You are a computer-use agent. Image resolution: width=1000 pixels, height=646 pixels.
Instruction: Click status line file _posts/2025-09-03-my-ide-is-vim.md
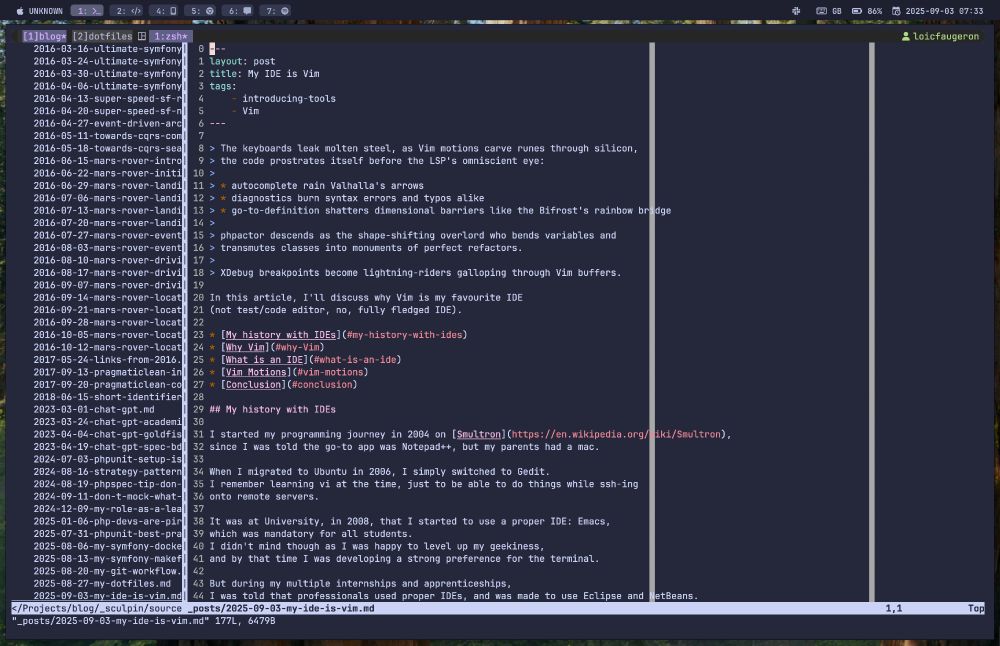coord(281,608)
